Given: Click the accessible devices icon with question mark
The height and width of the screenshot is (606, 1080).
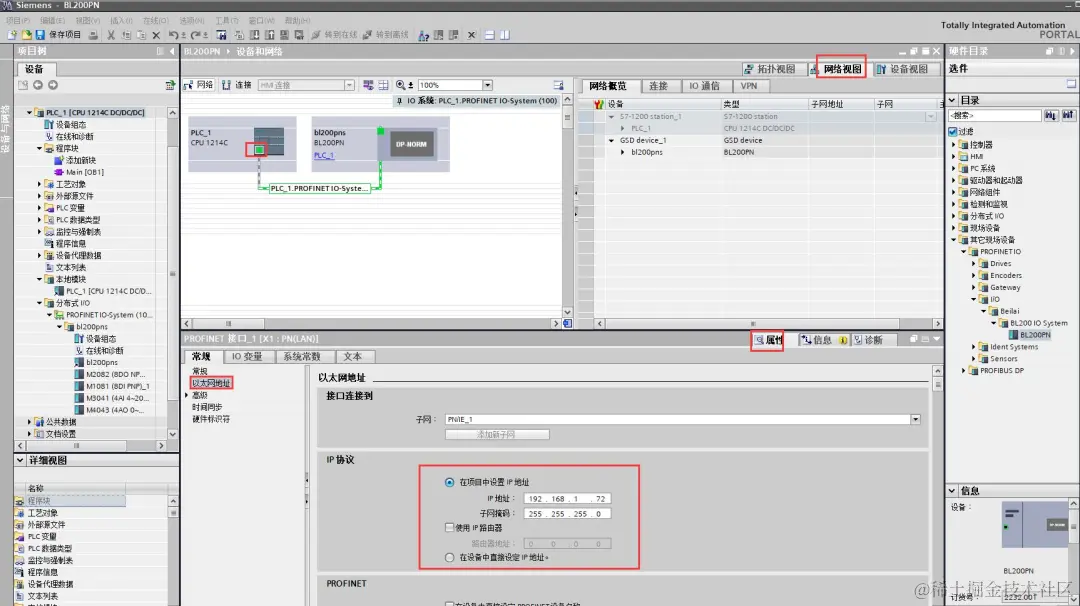Looking at the screenshot, I should point(424,34).
